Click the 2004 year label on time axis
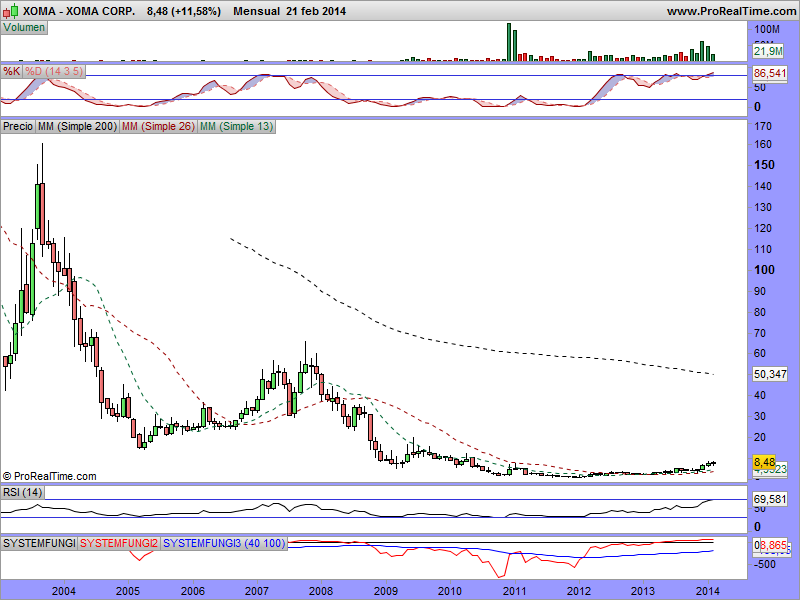This screenshot has height=600, width=800. (64, 591)
